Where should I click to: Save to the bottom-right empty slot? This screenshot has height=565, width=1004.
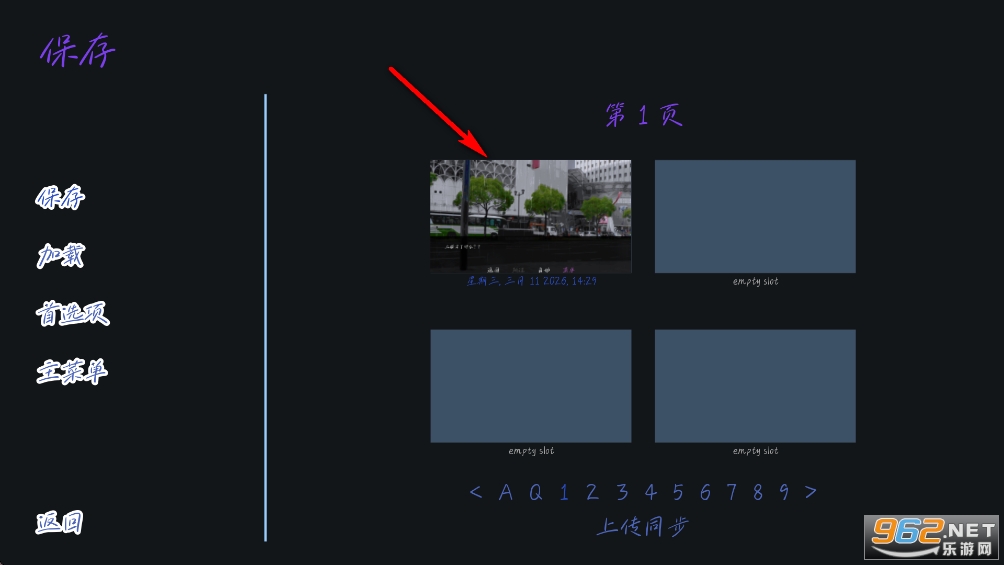click(x=755, y=386)
